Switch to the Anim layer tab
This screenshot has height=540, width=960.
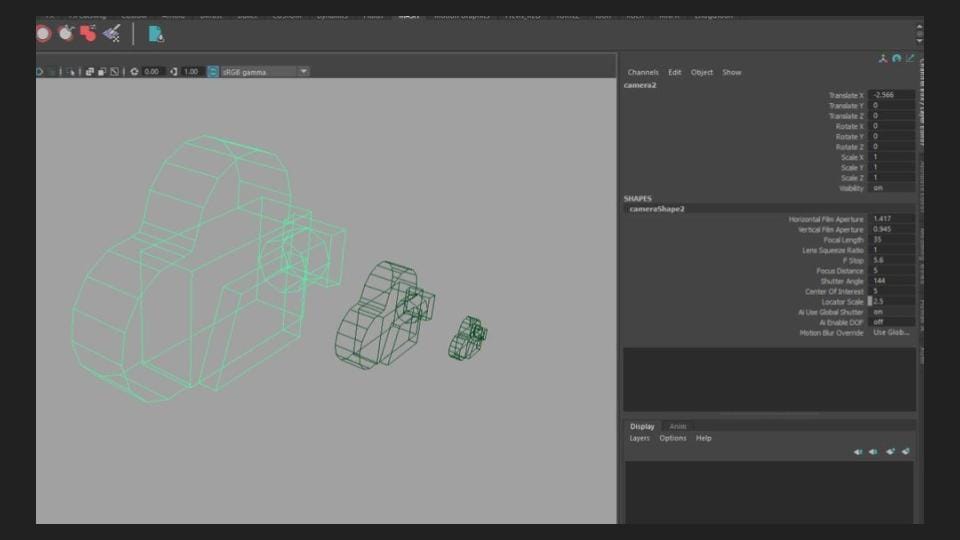click(678, 426)
